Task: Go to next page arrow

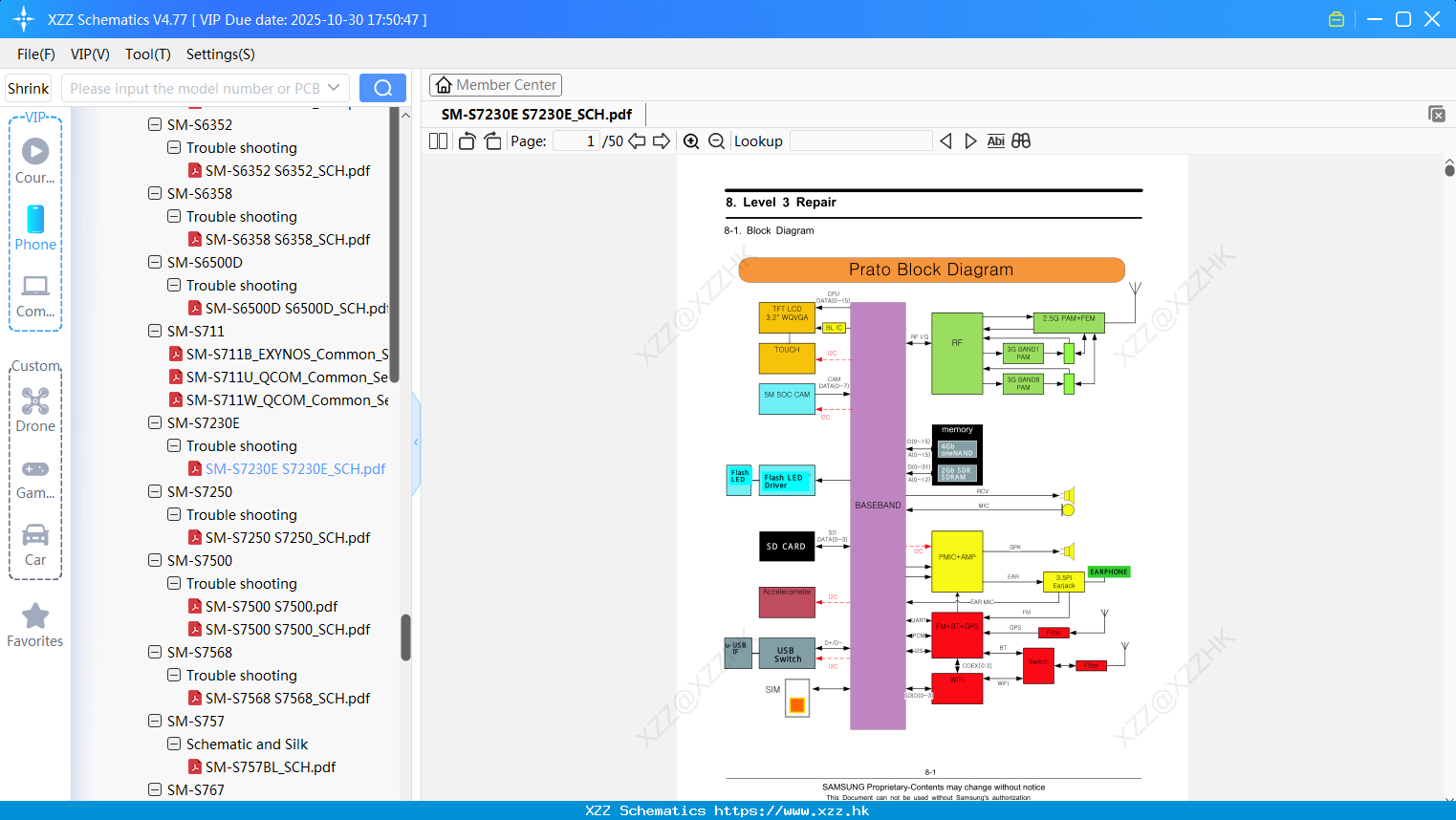Action: pyautogui.click(x=662, y=140)
